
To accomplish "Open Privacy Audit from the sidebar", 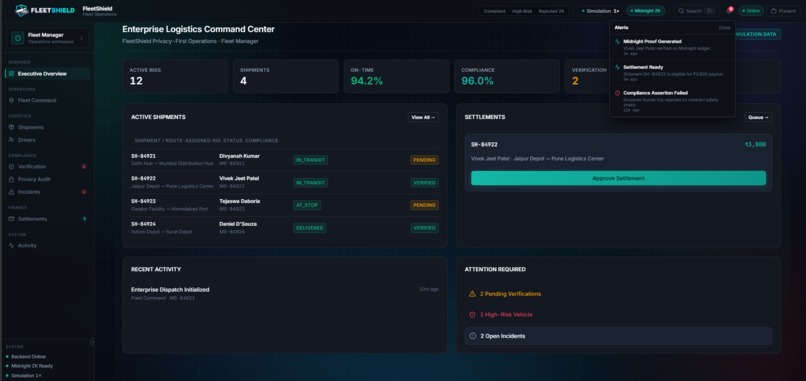I will coord(48,179).
